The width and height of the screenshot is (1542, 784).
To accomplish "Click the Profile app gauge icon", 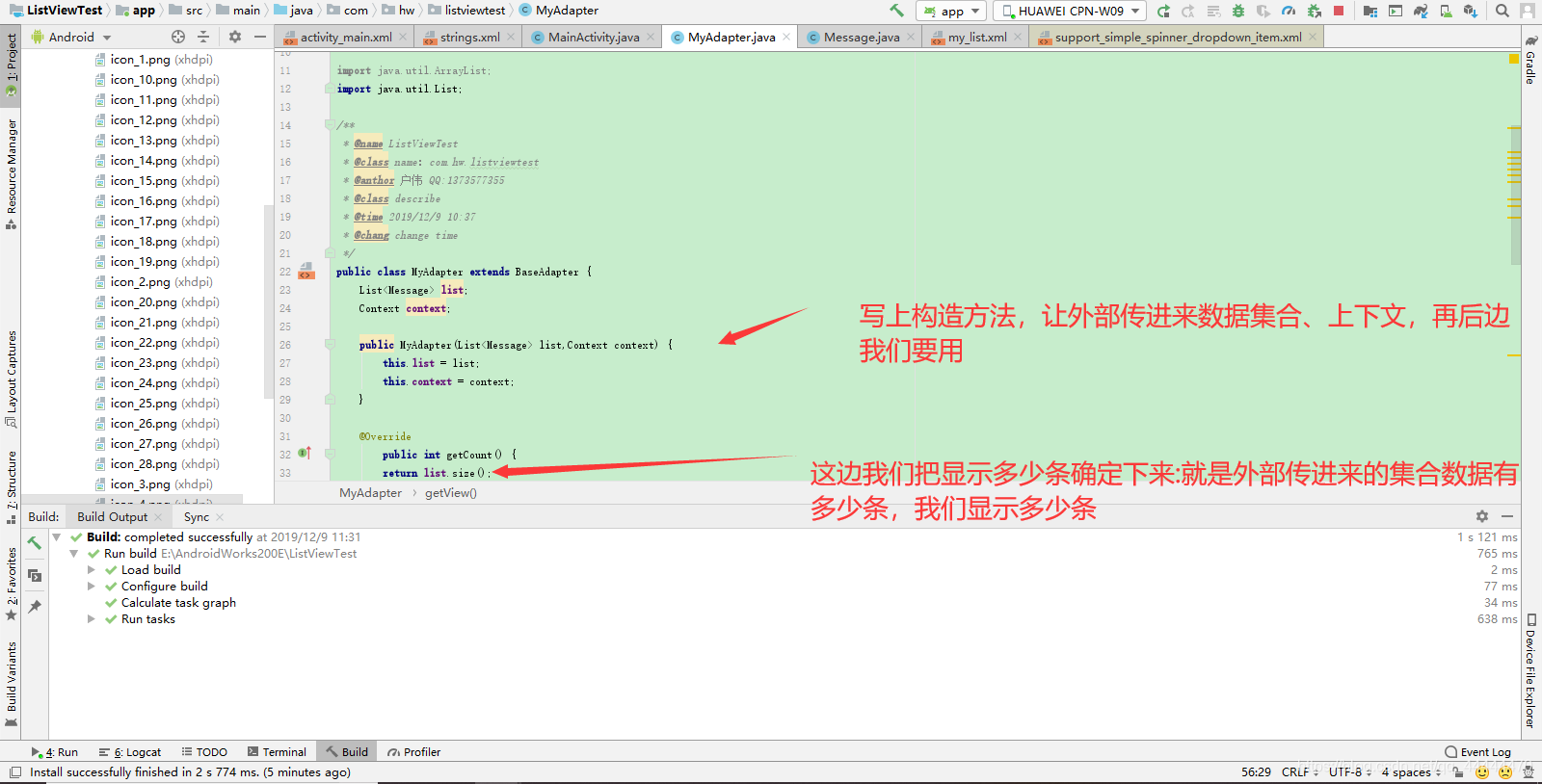I will (1289, 11).
